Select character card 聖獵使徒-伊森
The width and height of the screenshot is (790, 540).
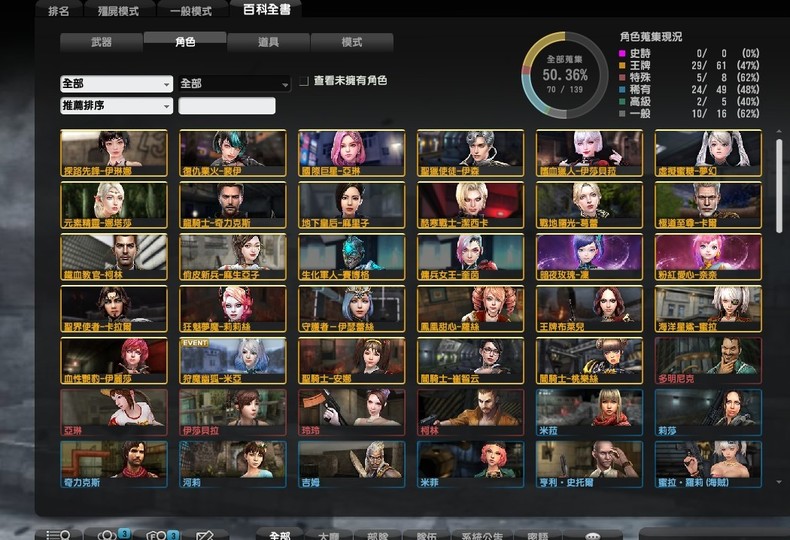[471, 153]
